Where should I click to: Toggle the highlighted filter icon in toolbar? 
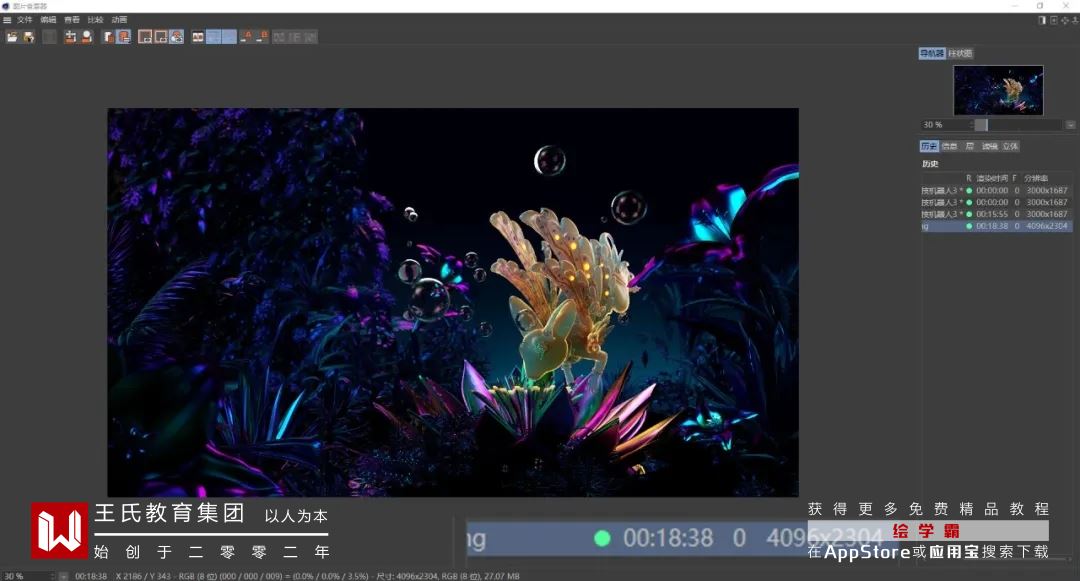pyautogui.click(x=124, y=37)
